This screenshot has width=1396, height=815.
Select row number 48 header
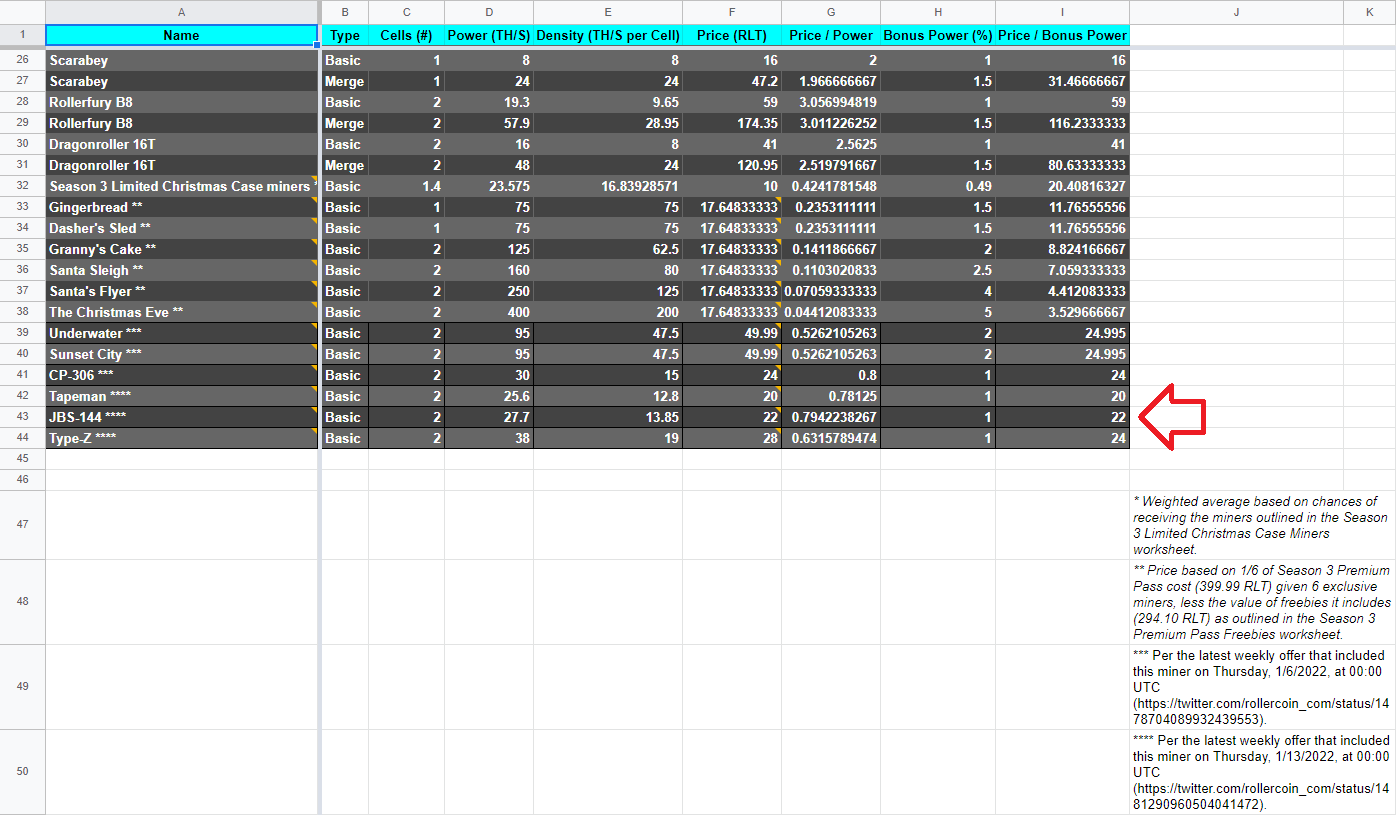click(22, 602)
